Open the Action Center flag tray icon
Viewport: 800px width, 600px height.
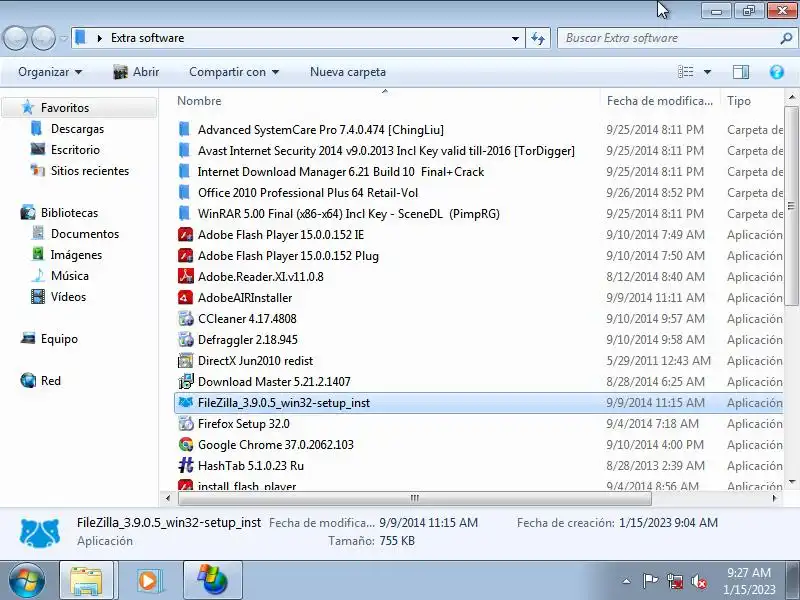pyautogui.click(x=650, y=581)
